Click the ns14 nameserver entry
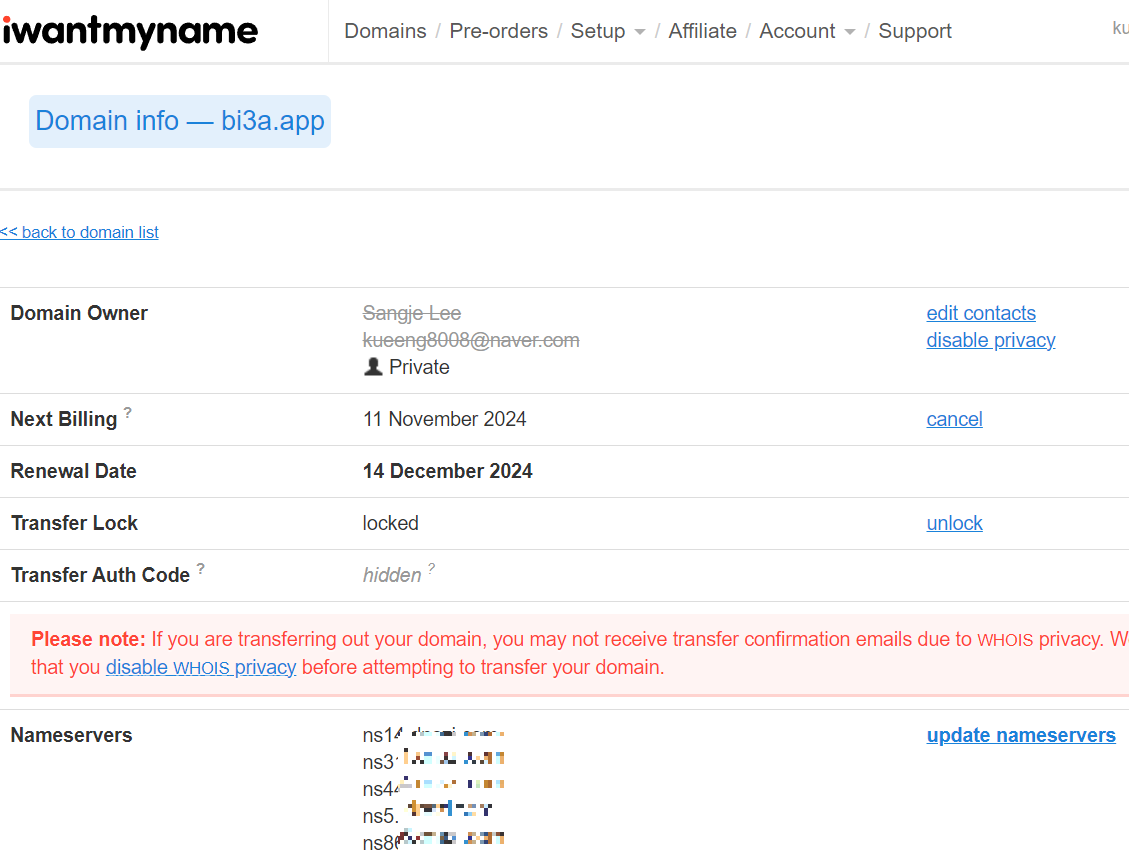 pos(433,735)
